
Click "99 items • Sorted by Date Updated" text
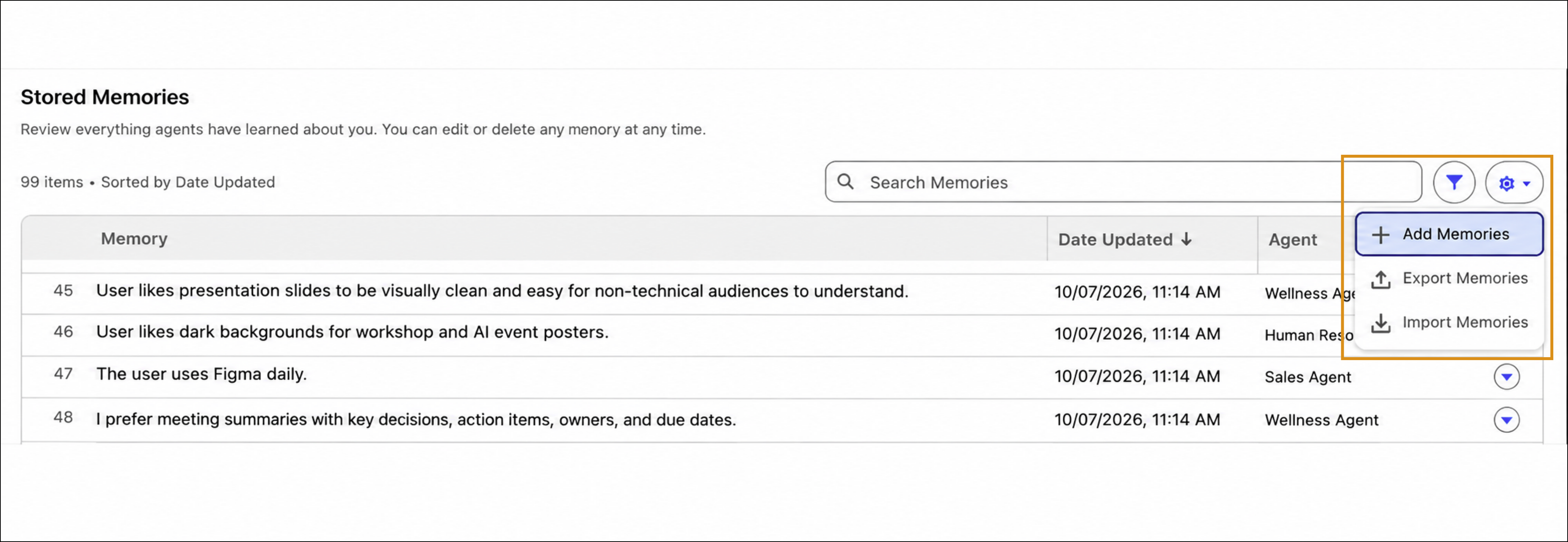tap(148, 182)
